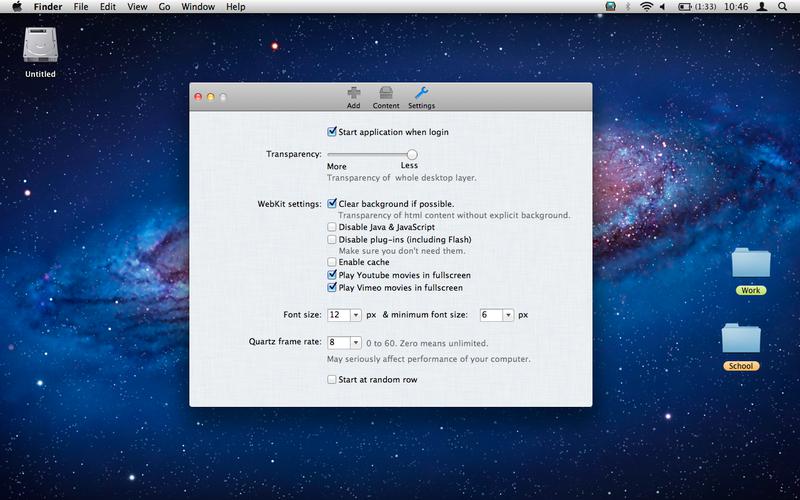Enable Disable plug-ins (including Flash)
800x500 pixels.
(332, 239)
